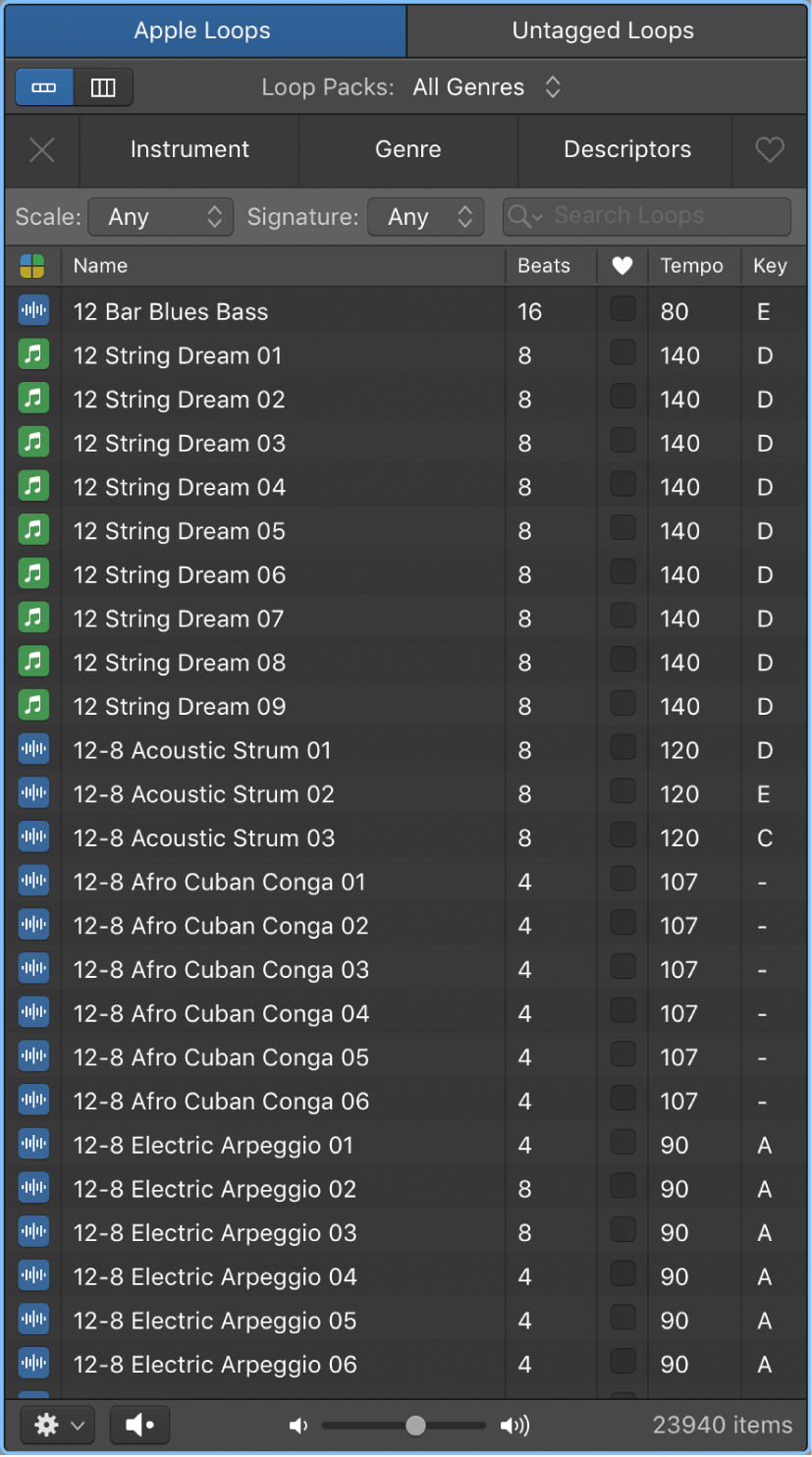This screenshot has height=1457, width=812.
Task: Toggle the speaker preview icon in footer
Action: (139, 1426)
